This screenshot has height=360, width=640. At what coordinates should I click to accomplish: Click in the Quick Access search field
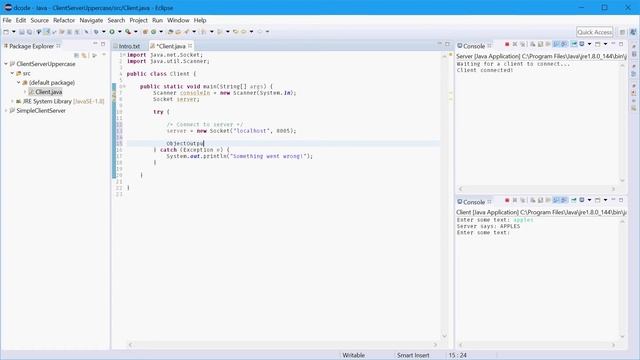595,32
